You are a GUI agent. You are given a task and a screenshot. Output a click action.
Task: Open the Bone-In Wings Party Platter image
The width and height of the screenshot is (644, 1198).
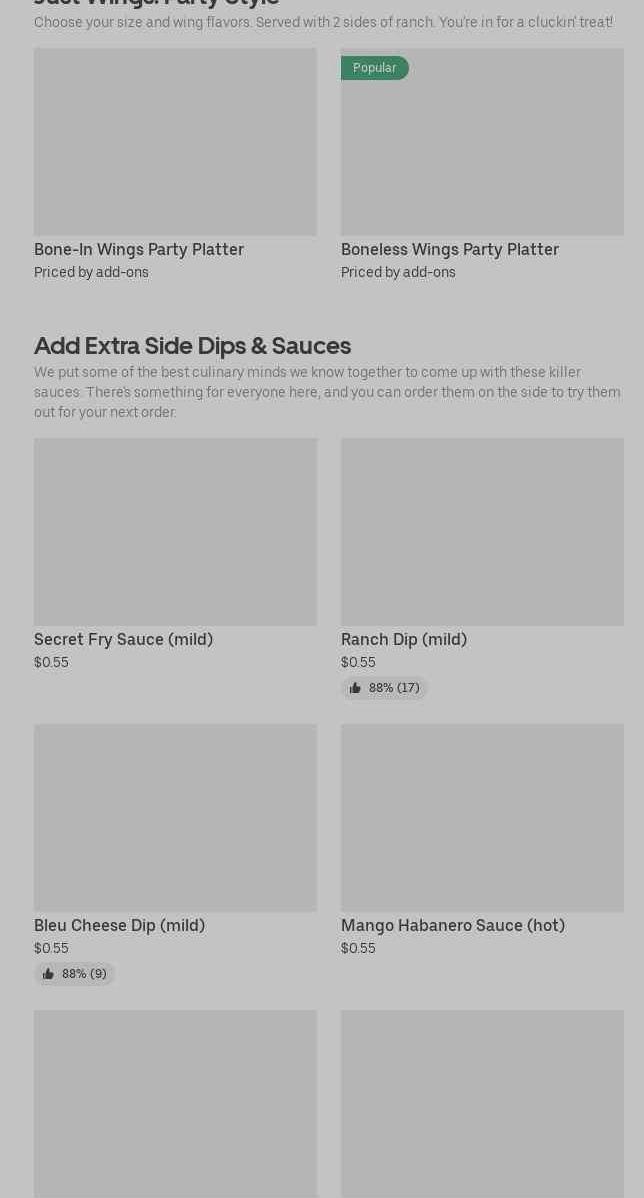click(175, 142)
